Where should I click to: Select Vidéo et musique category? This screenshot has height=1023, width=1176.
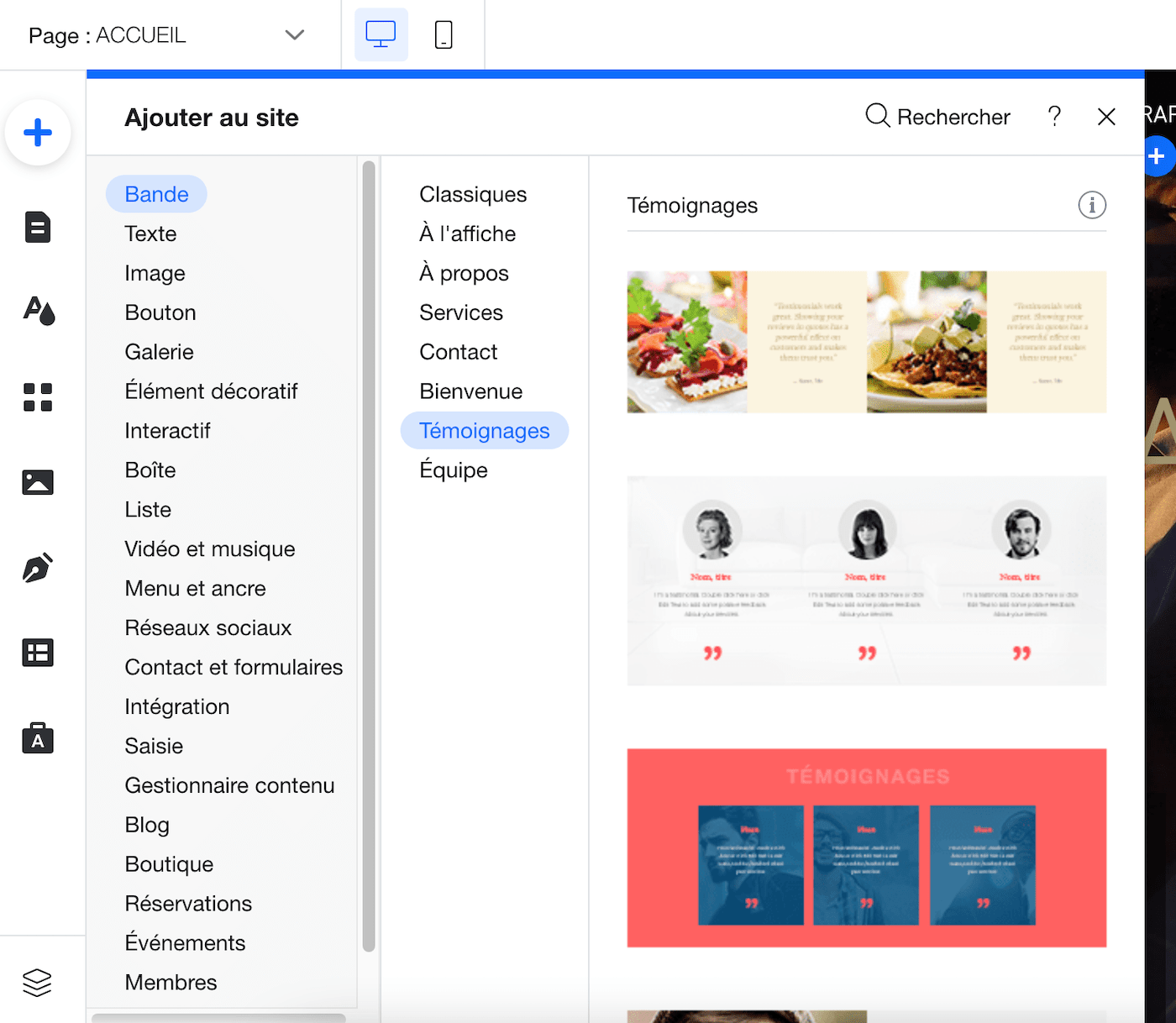(x=210, y=549)
